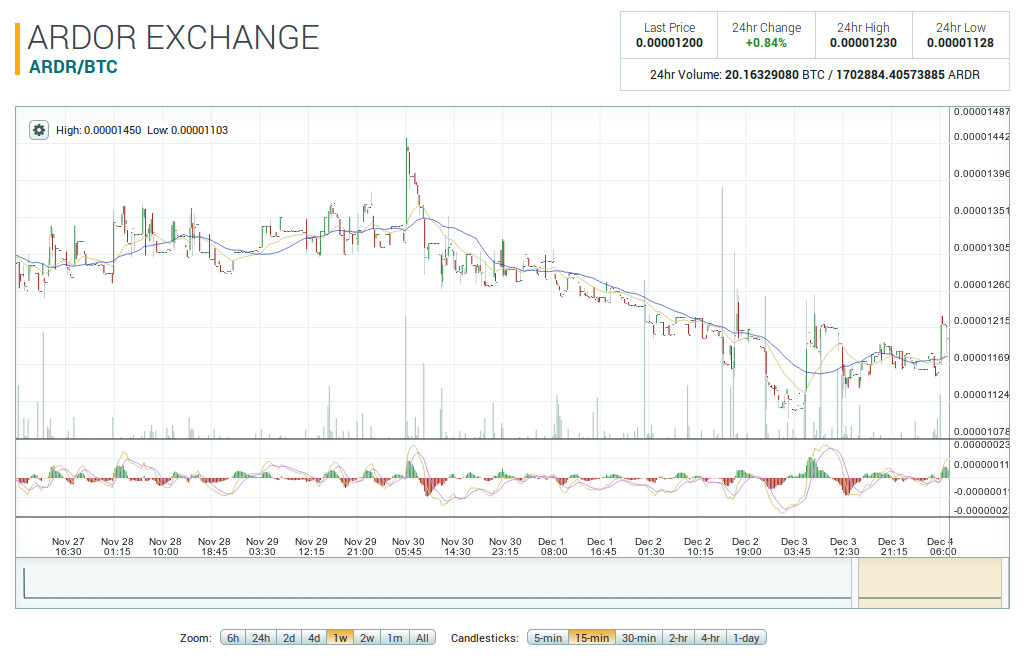Click the chart Low: 0.00001103 label
This screenshot has height=669, width=1029.
pyautogui.click(x=188, y=130)
